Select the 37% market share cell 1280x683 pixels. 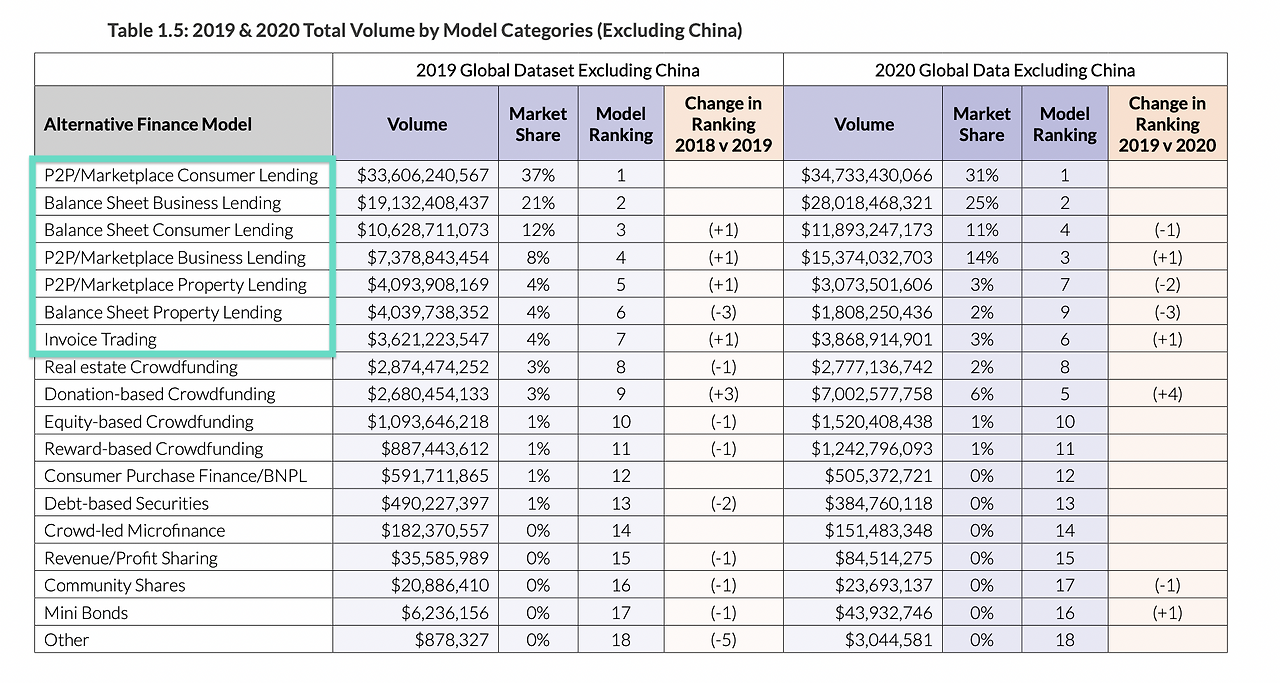(x=538, y=175)
